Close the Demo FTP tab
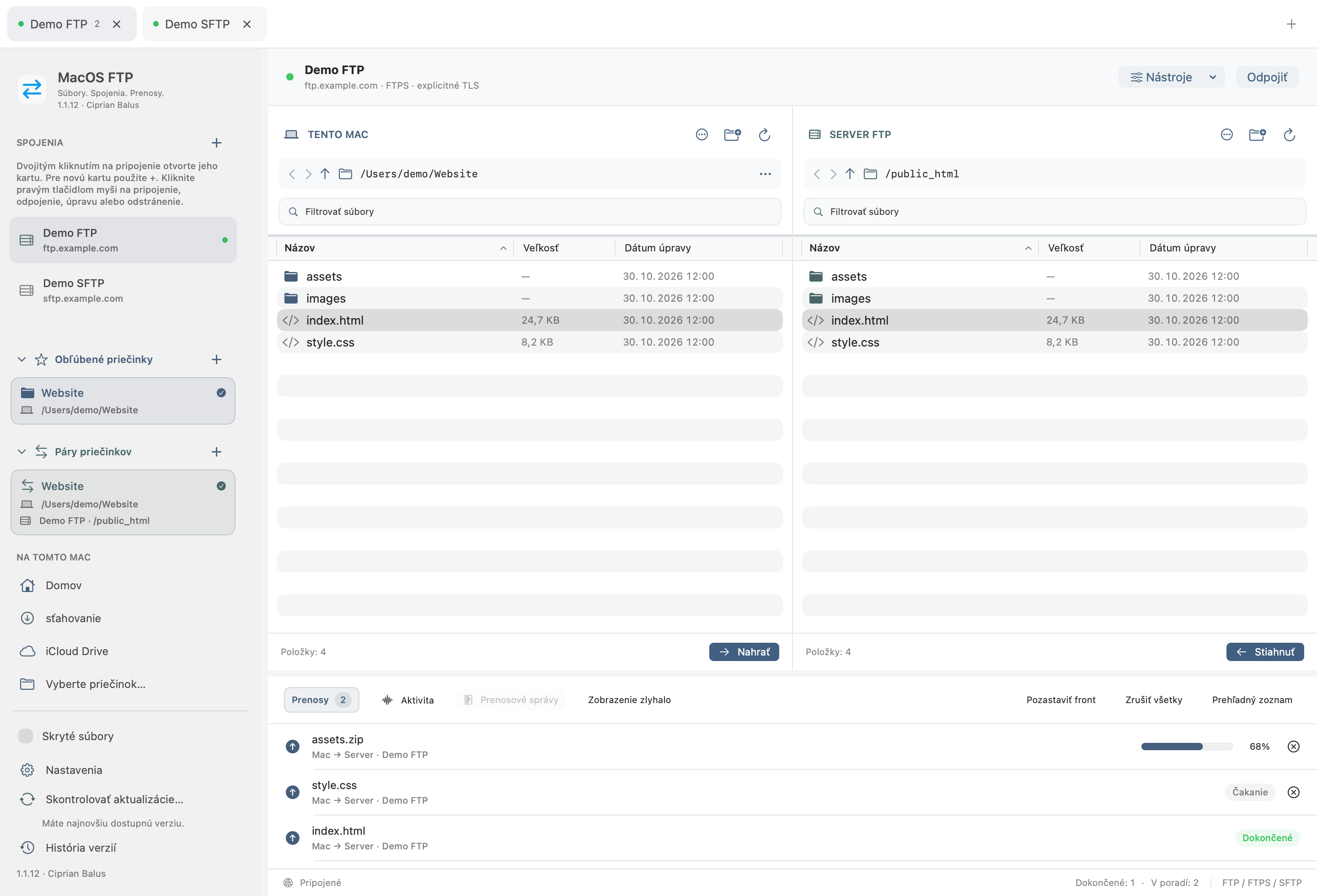1317x896 pixels. click(x=116, y=24)
